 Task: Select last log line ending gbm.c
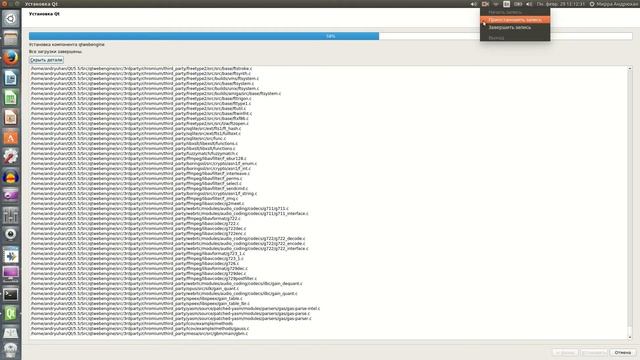tap(139, 333)
